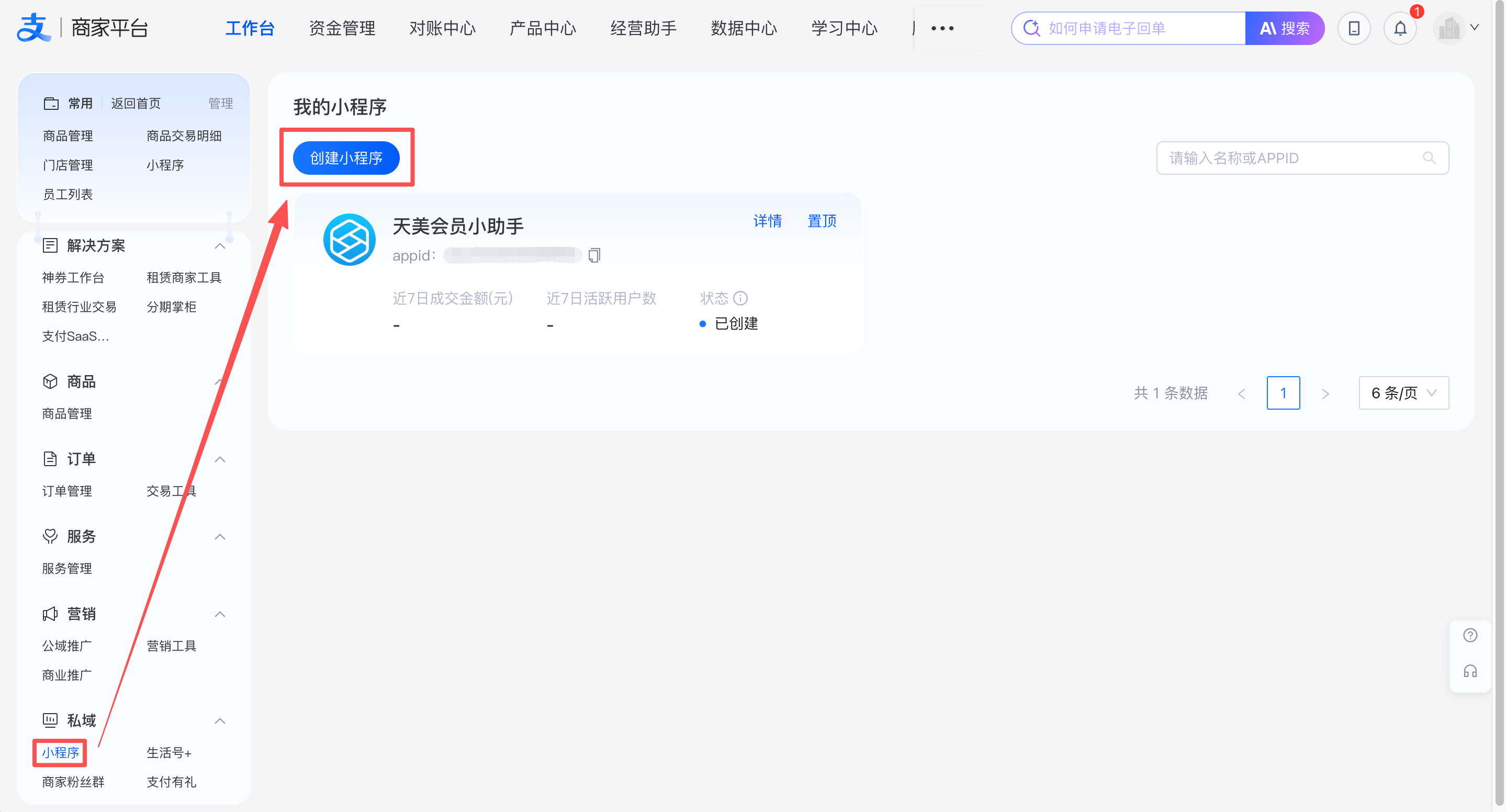Open 支付有礼 link
Image resolution: width=1506 pixels, height=812 pixels.
(171, 782)
